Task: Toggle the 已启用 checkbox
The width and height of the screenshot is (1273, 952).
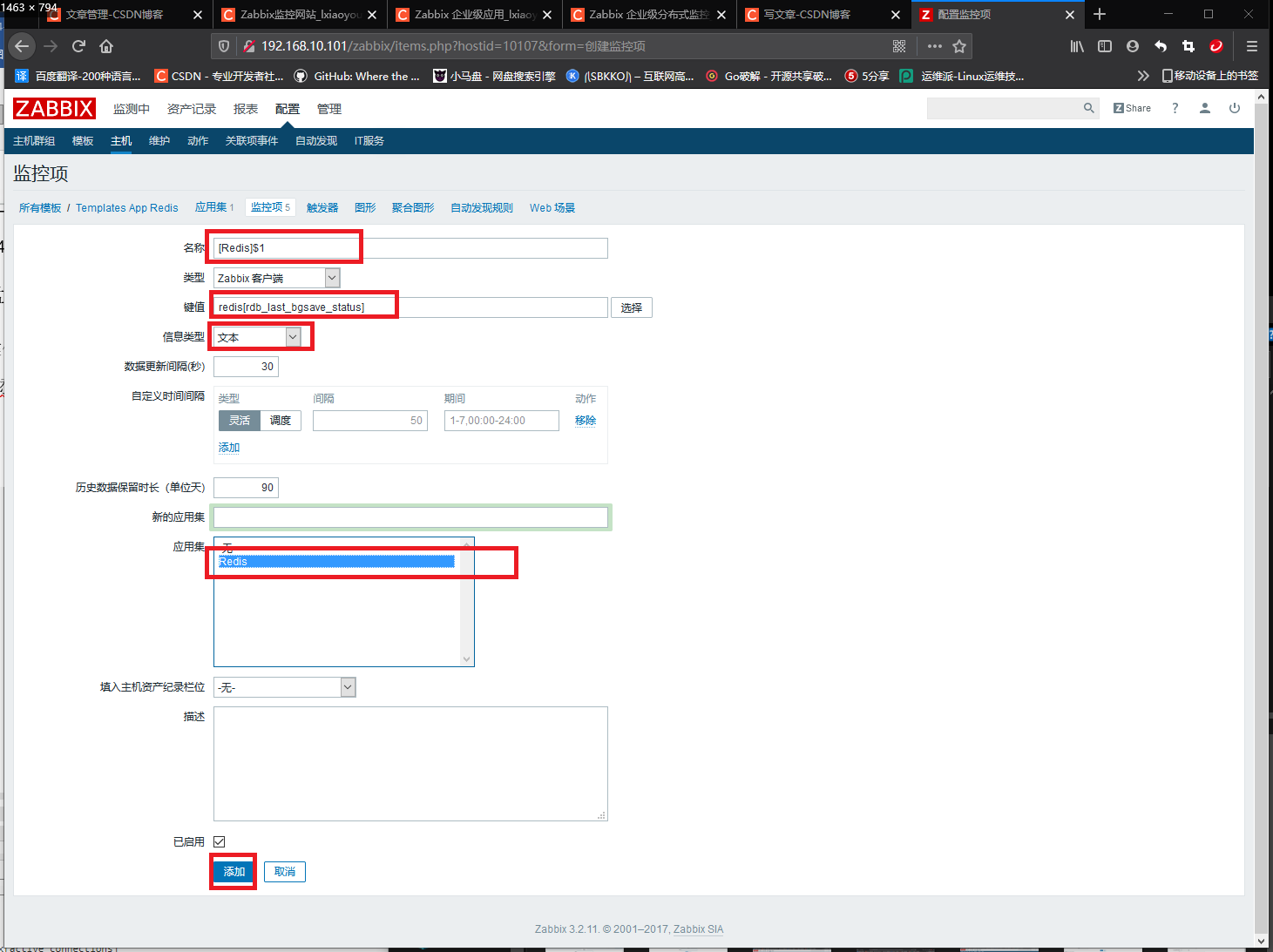Action: tap(220, 841)
